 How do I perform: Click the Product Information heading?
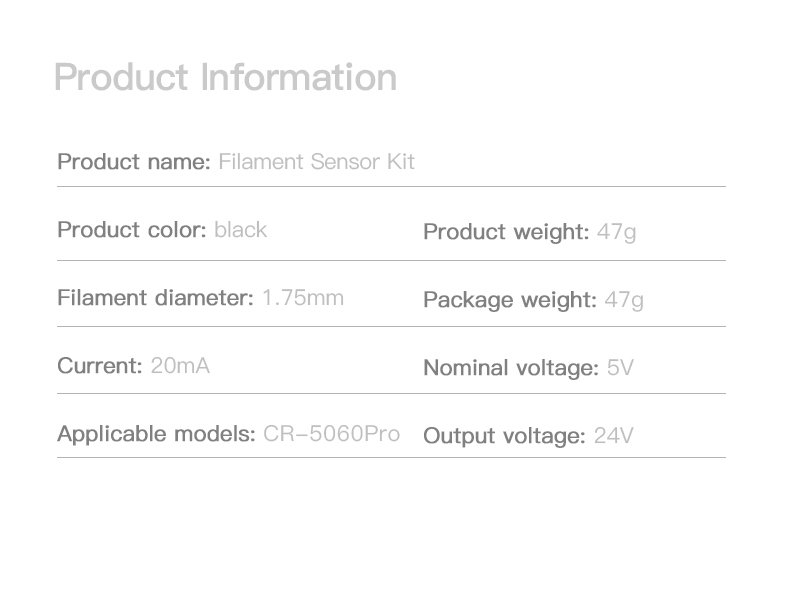tap(226, 77)
